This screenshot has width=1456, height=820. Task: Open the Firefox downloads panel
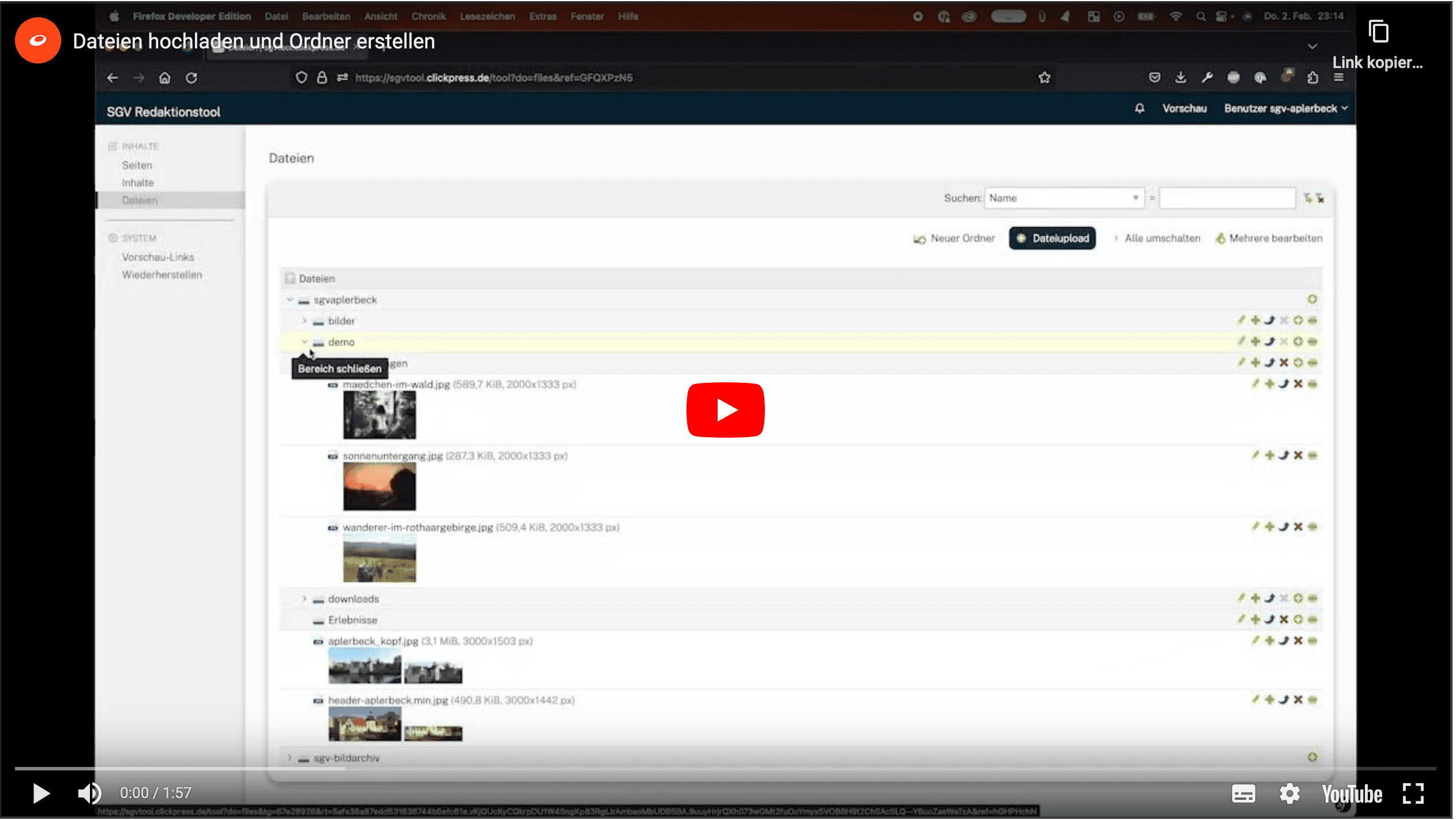1181,78
